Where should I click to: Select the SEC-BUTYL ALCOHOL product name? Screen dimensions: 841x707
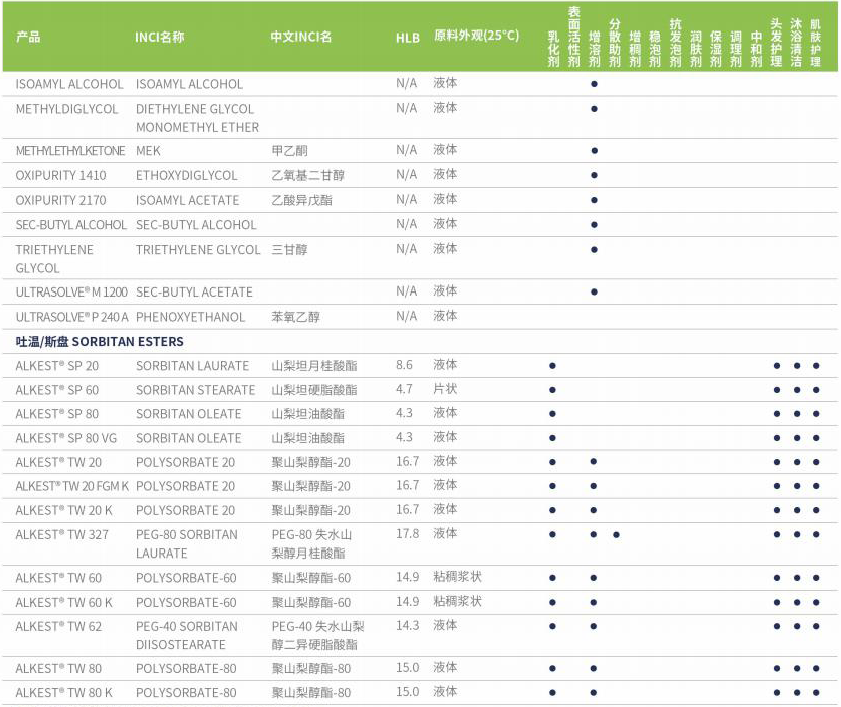(x=71, y=225)
